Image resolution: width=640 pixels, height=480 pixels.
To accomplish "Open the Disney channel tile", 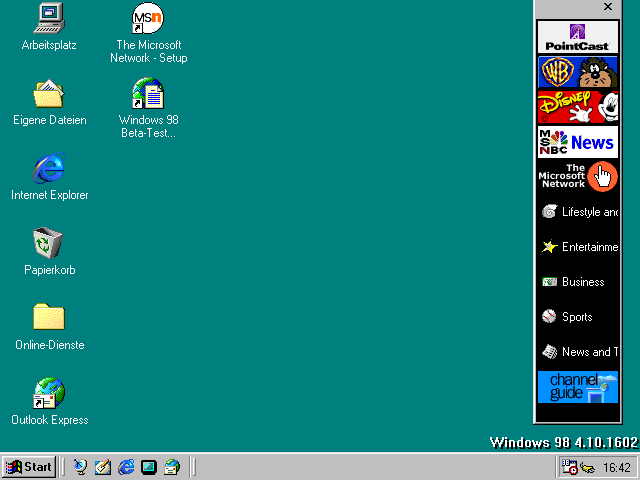I will 577,107.
